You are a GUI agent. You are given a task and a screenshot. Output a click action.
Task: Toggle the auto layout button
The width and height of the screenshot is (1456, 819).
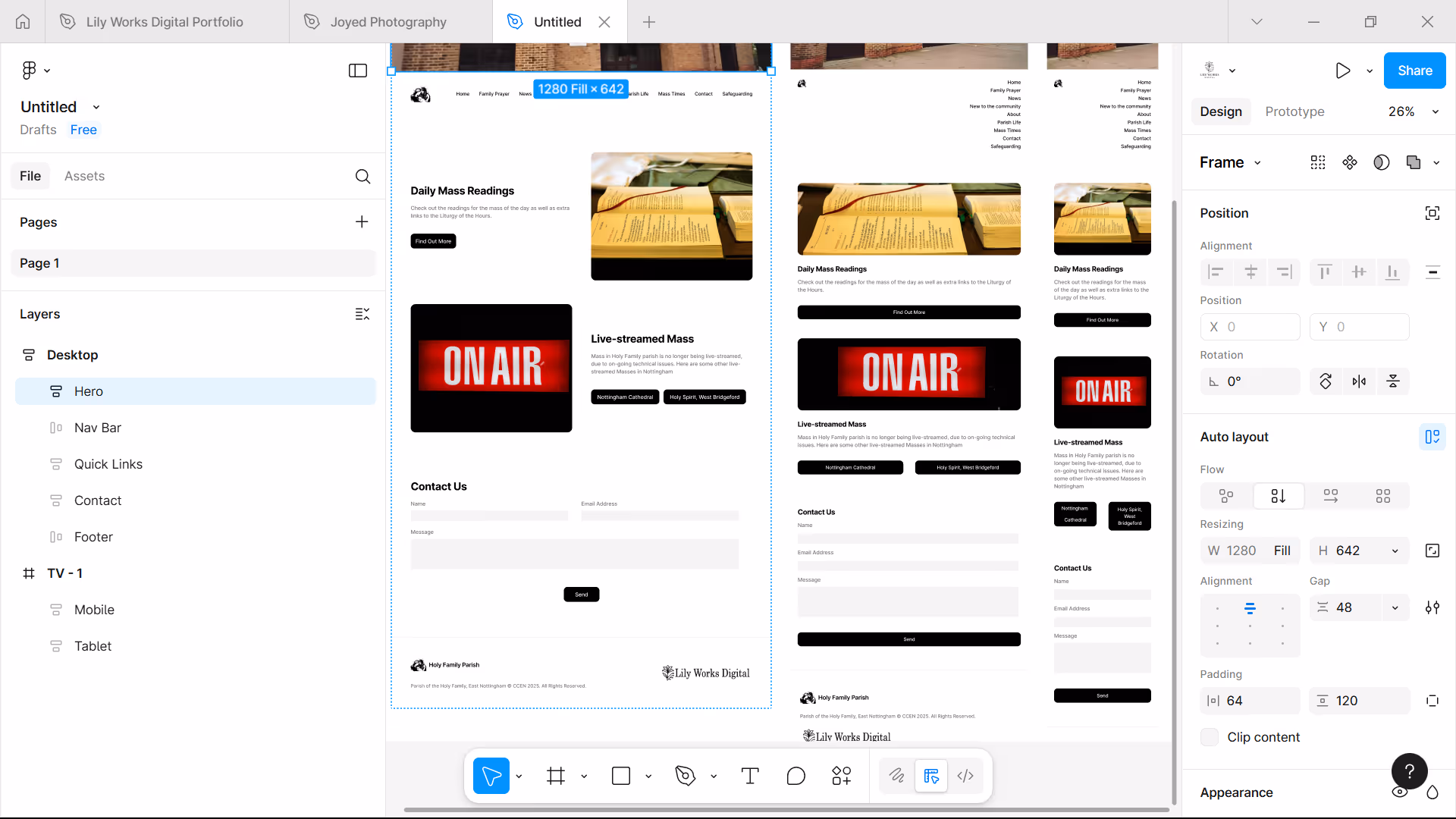tap(1432, 437)
